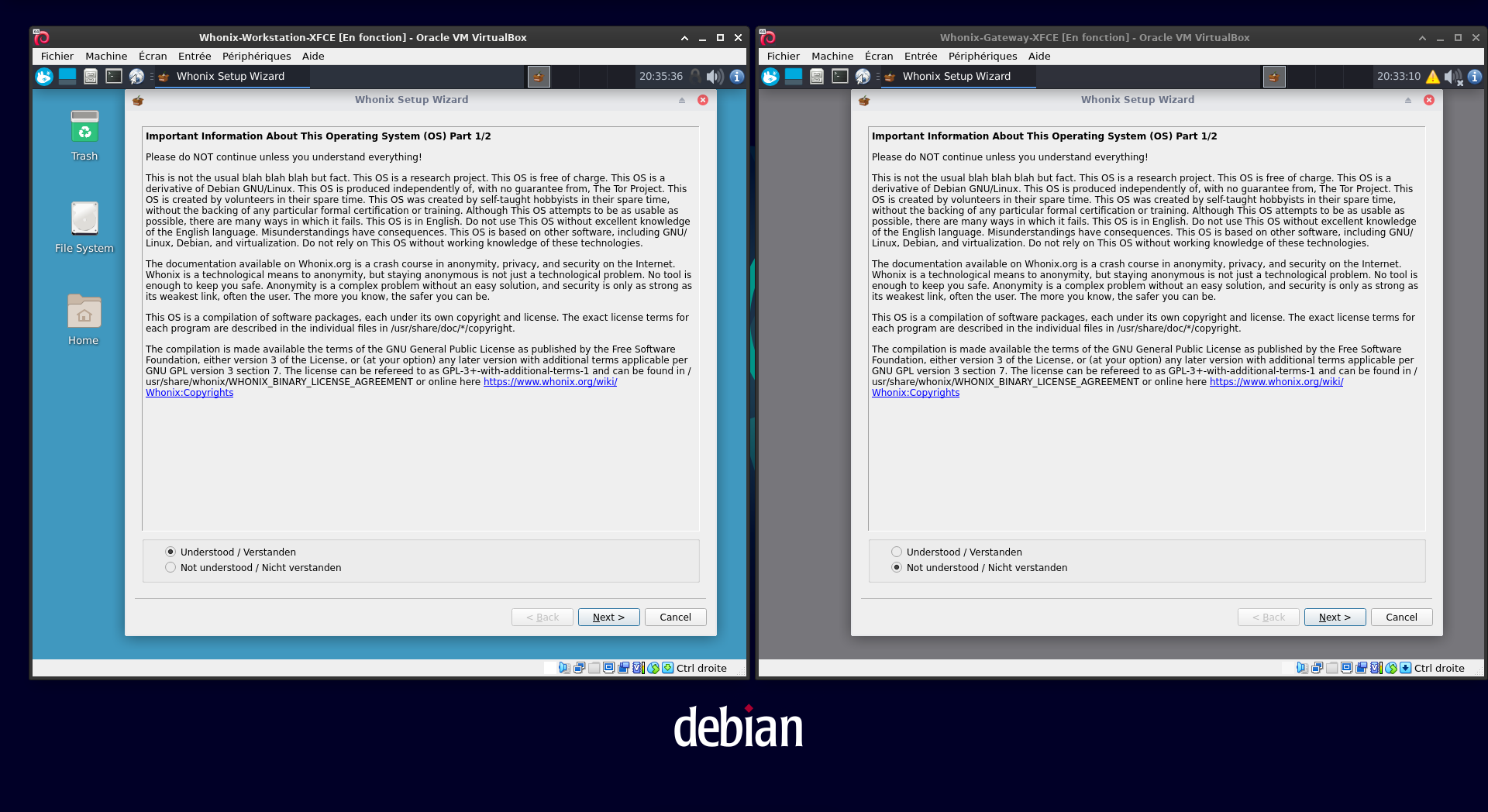
Task: Open Home folder on Workstation desktop
Action: tap(84, 320)
